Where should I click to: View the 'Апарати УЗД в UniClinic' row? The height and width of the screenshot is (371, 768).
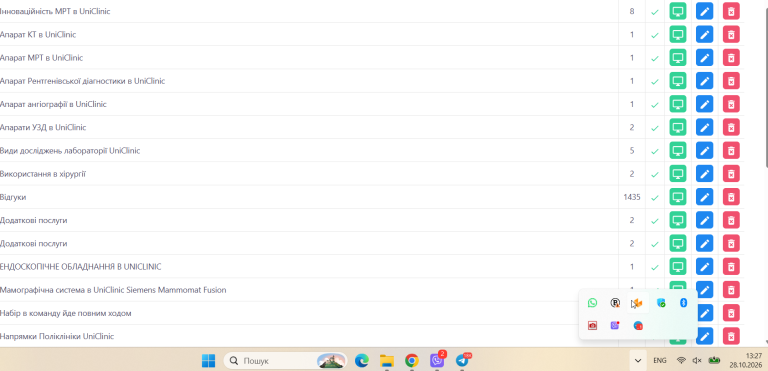point(678,127)
